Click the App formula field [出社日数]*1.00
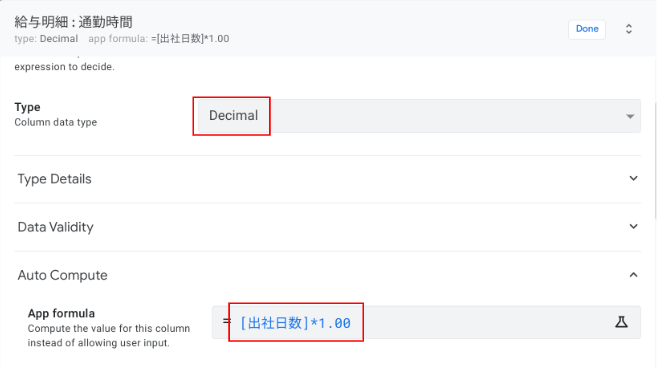Screen dimensions: 657x369 (426, 323)
